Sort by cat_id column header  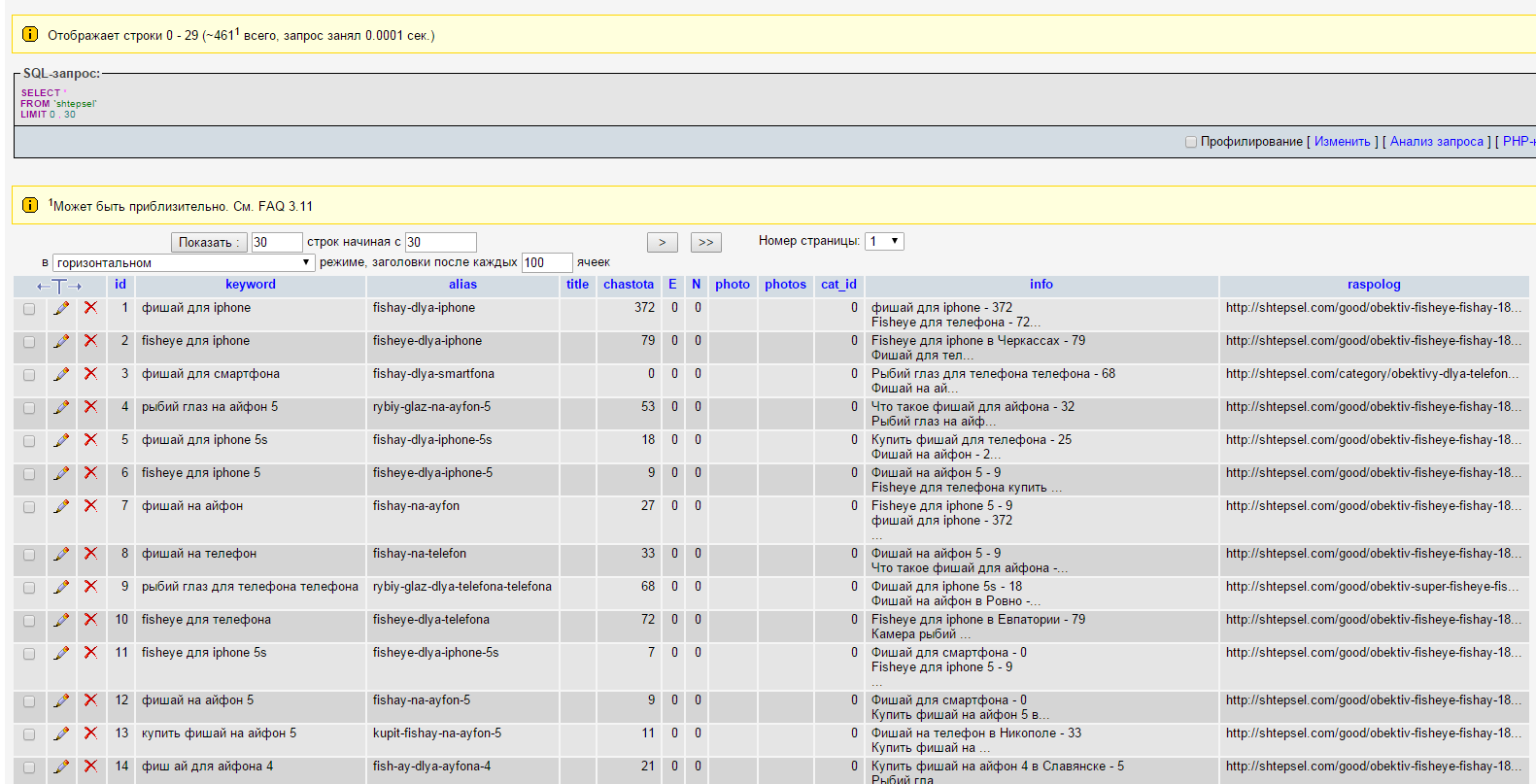(x=838, y=285)
